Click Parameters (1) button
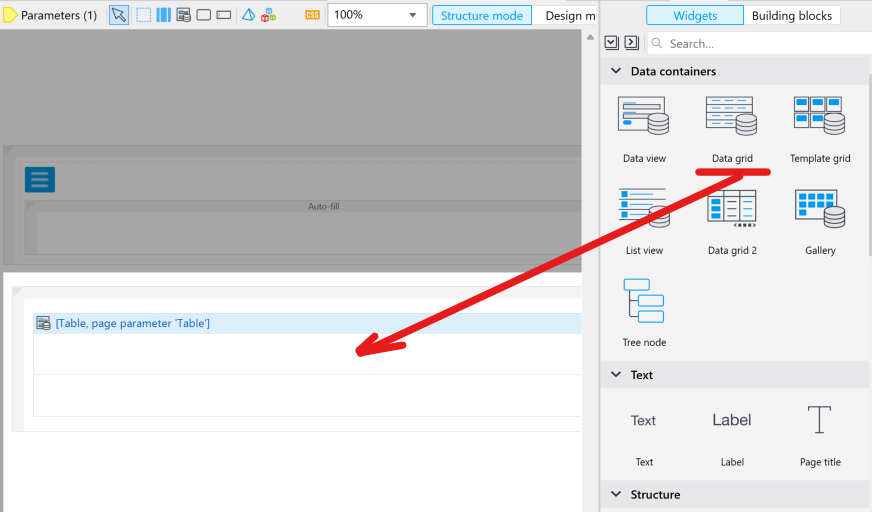This screenshot has width=872, height=512. (x=51, y=15)
